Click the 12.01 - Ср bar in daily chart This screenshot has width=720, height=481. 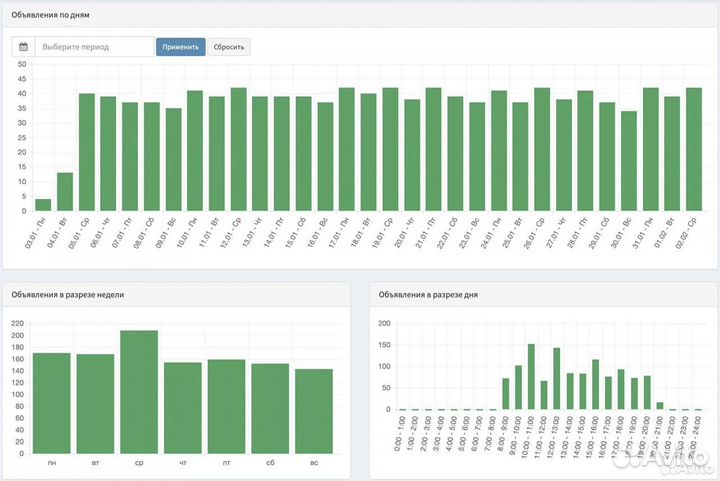tap(238, 150)
